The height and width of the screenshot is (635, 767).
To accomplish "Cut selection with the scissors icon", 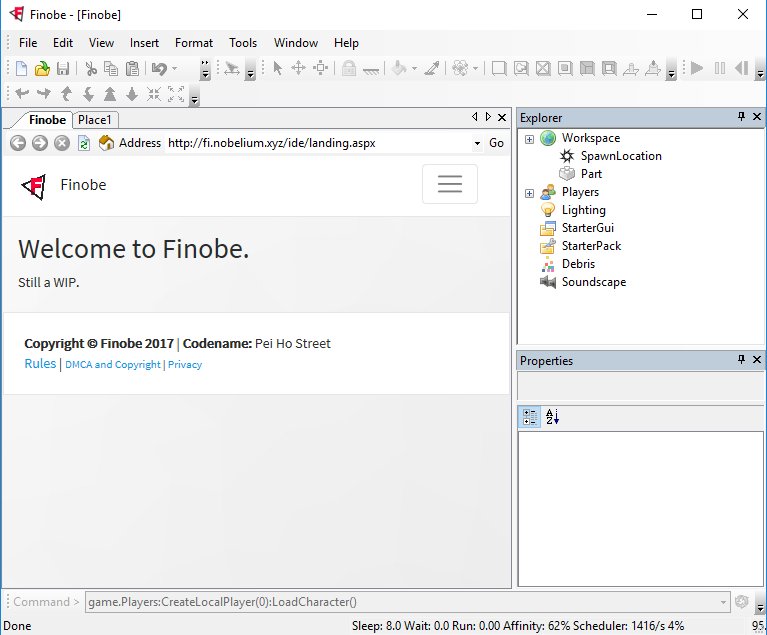I will click(x=90, y=68).
